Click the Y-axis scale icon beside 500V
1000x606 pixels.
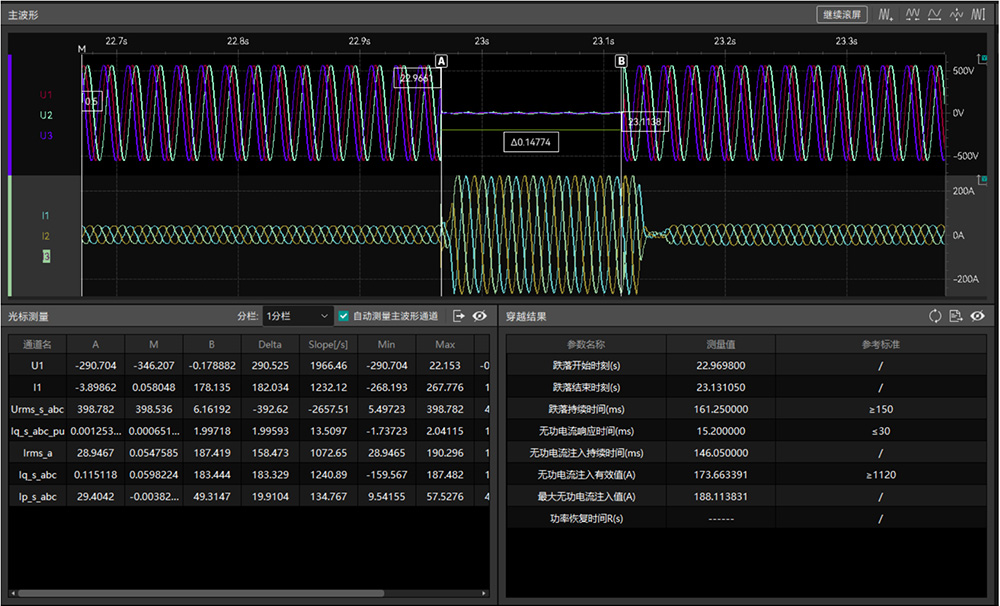pos(982,59)
